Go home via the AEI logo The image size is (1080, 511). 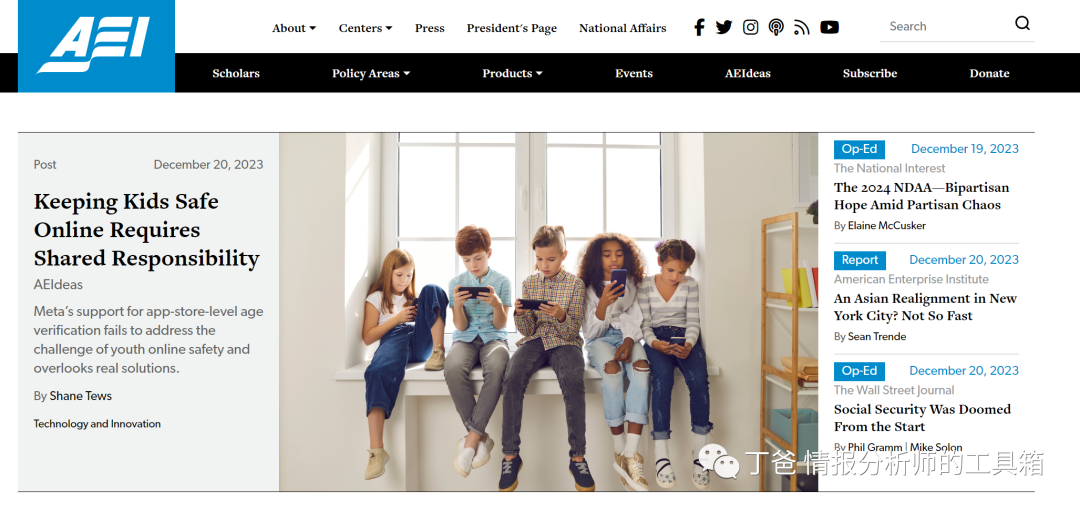coord(96,45)
